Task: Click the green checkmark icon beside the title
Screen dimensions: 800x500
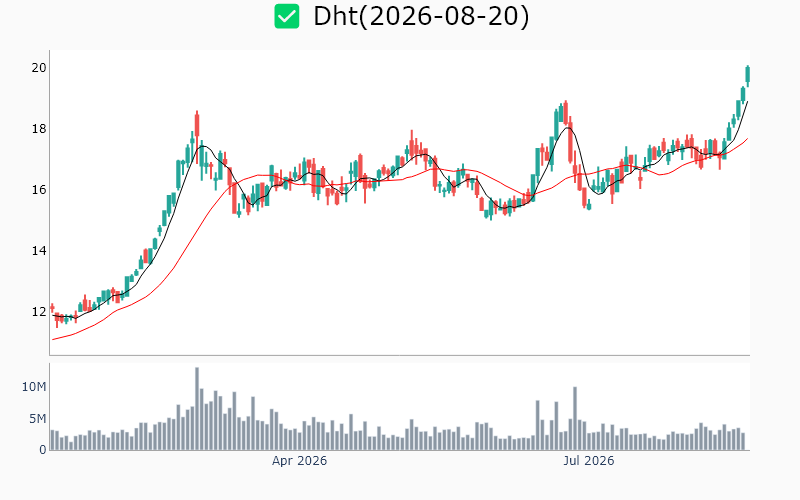Action: click(287, 16)
